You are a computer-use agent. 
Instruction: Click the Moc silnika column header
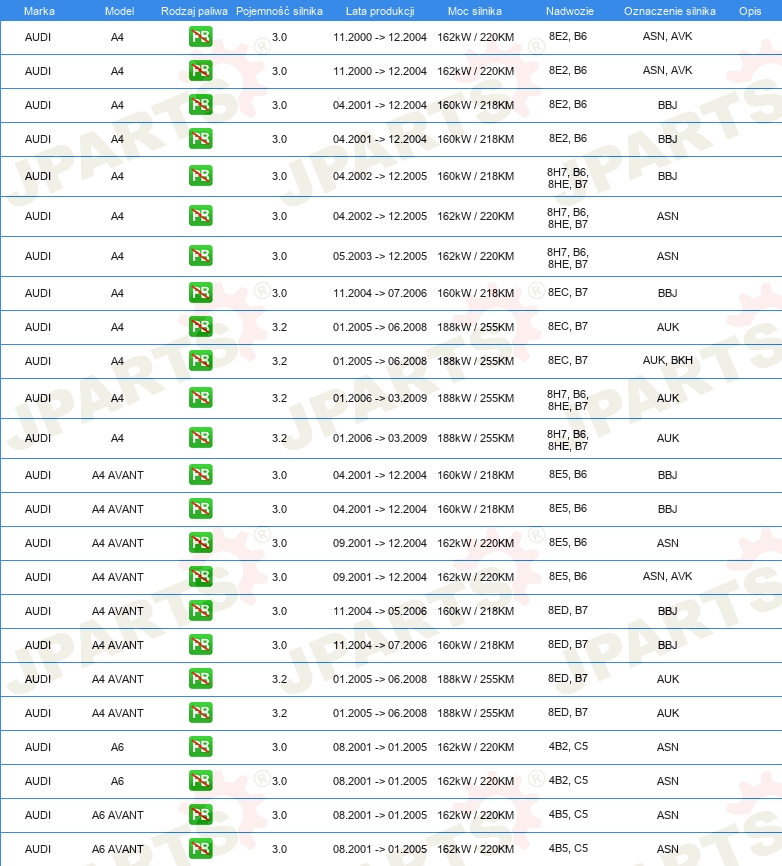475,11
